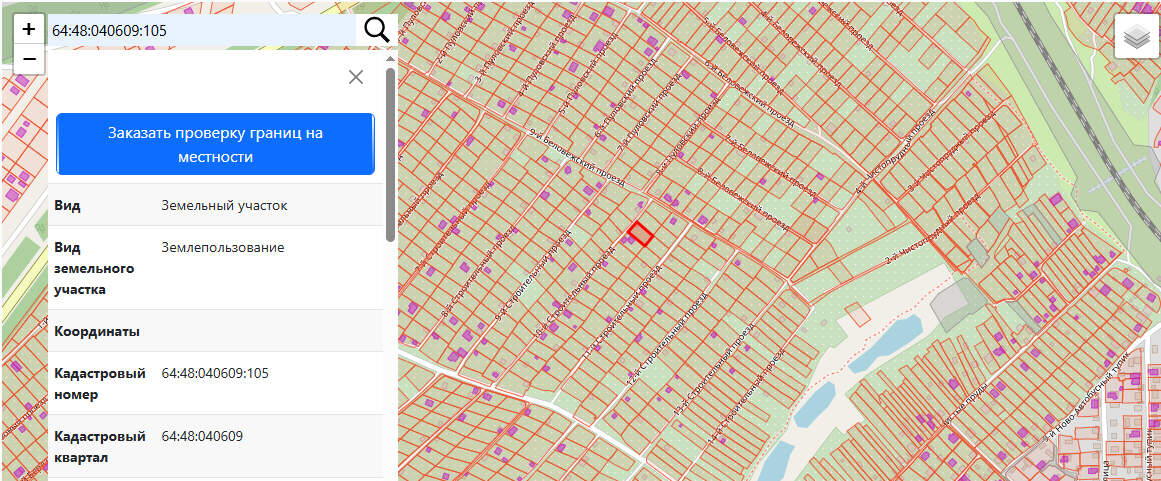
Task: Select the 'Земельный участок' value
Action: click(224, 205)
